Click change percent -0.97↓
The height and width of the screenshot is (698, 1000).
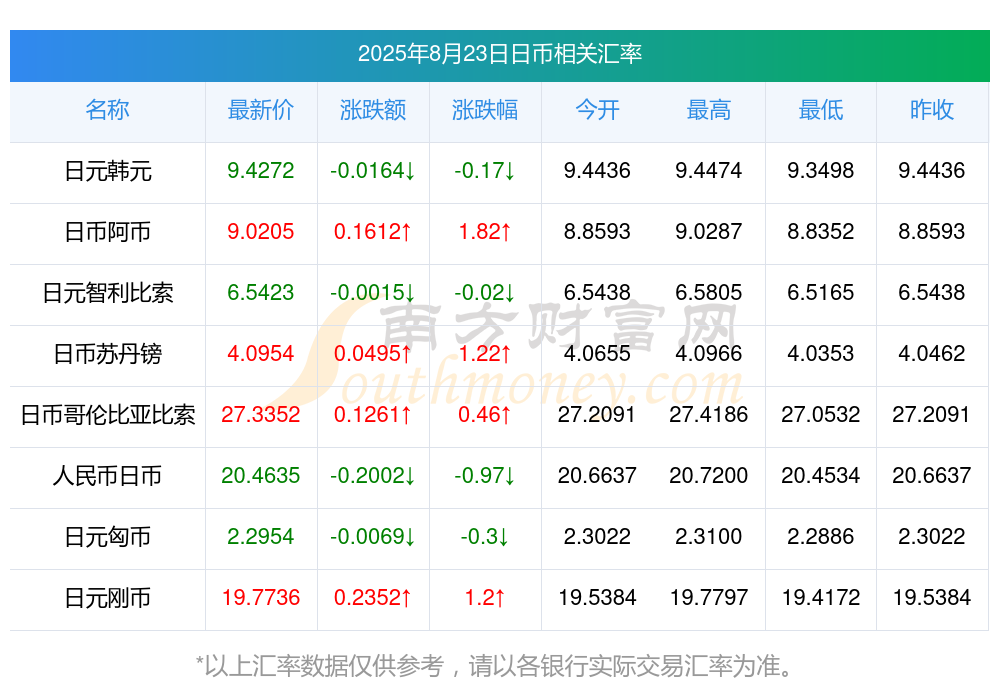(485, 475)
